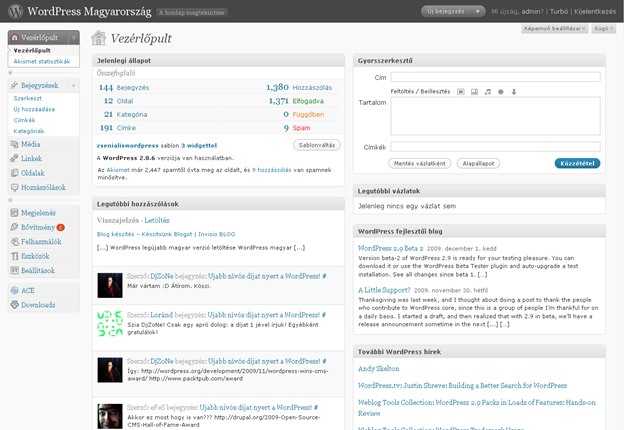The height and width of the screenshot is (430, 624).
Task: Click the Bővítmény update count badge
Action: tap(60, 228)
